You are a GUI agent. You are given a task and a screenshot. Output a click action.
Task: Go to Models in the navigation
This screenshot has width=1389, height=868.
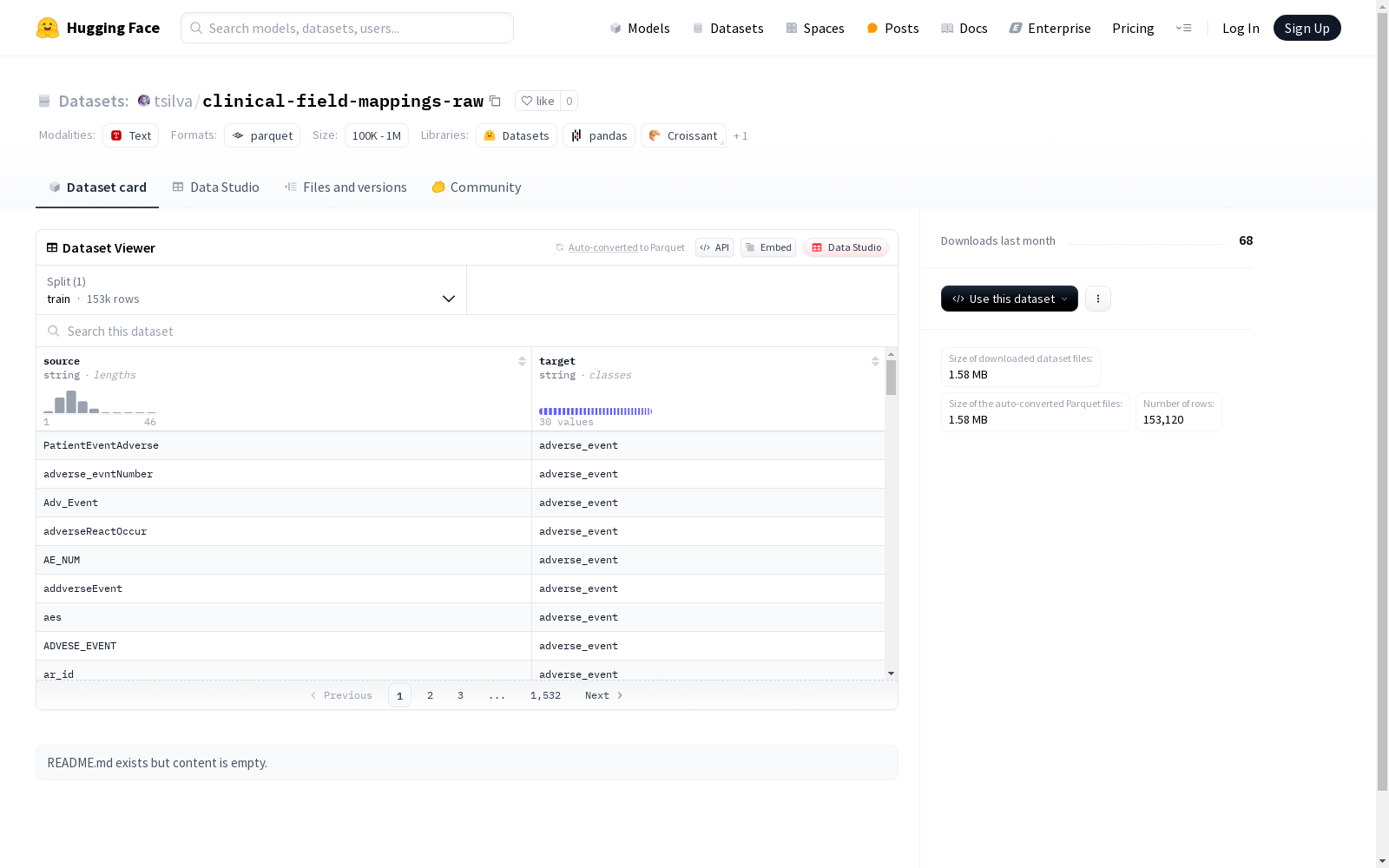click(x=640, y=28)
